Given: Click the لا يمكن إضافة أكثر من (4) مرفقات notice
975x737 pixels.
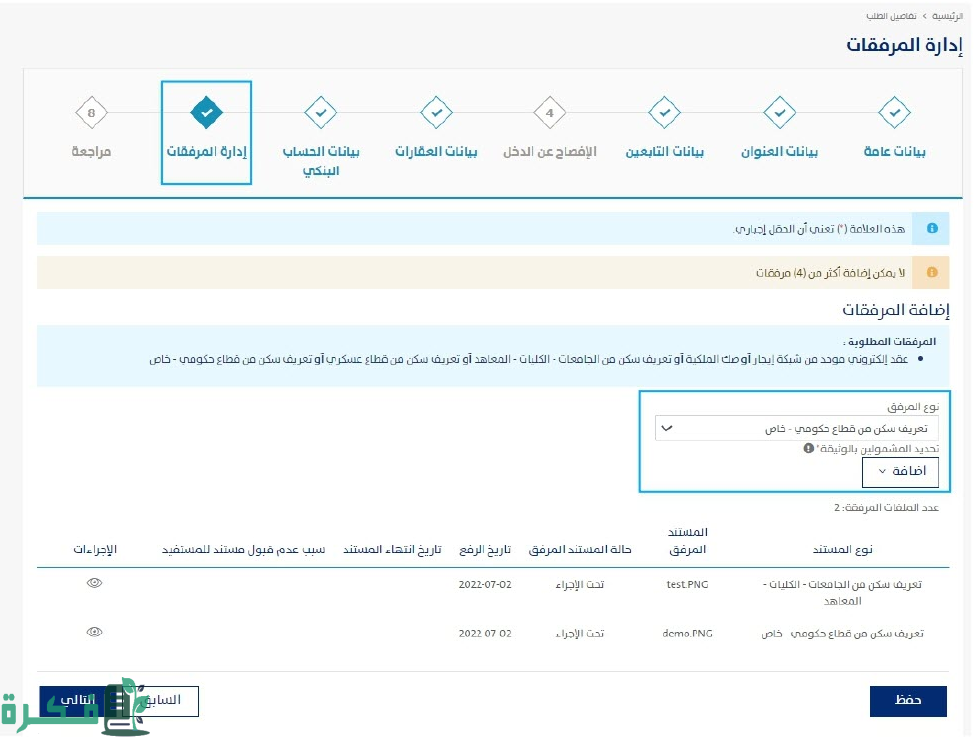Looking at the screenshot, I should (831, 273).
